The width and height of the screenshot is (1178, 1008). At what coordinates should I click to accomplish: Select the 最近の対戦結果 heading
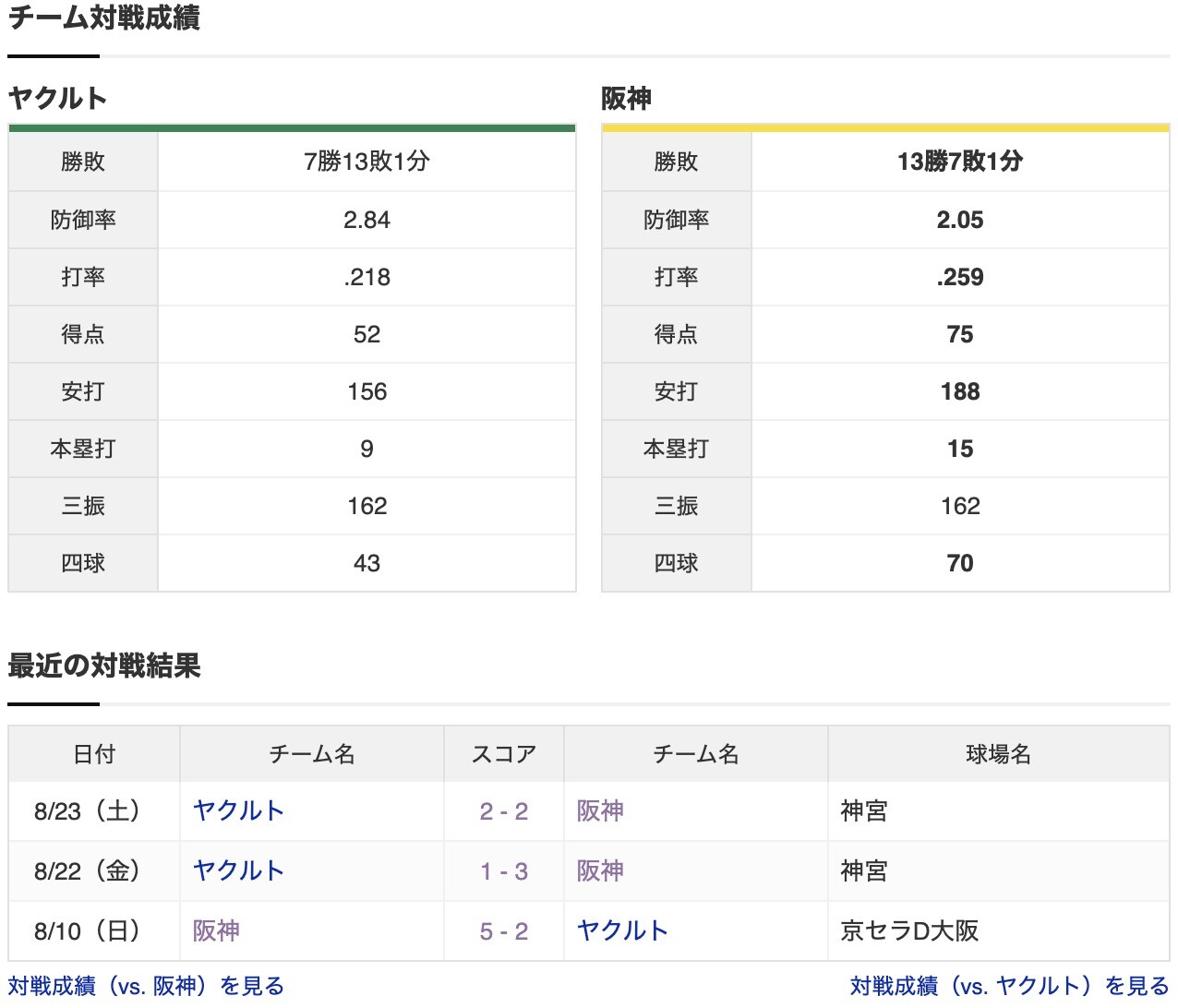pyautogui.click(x=104, y=666)
